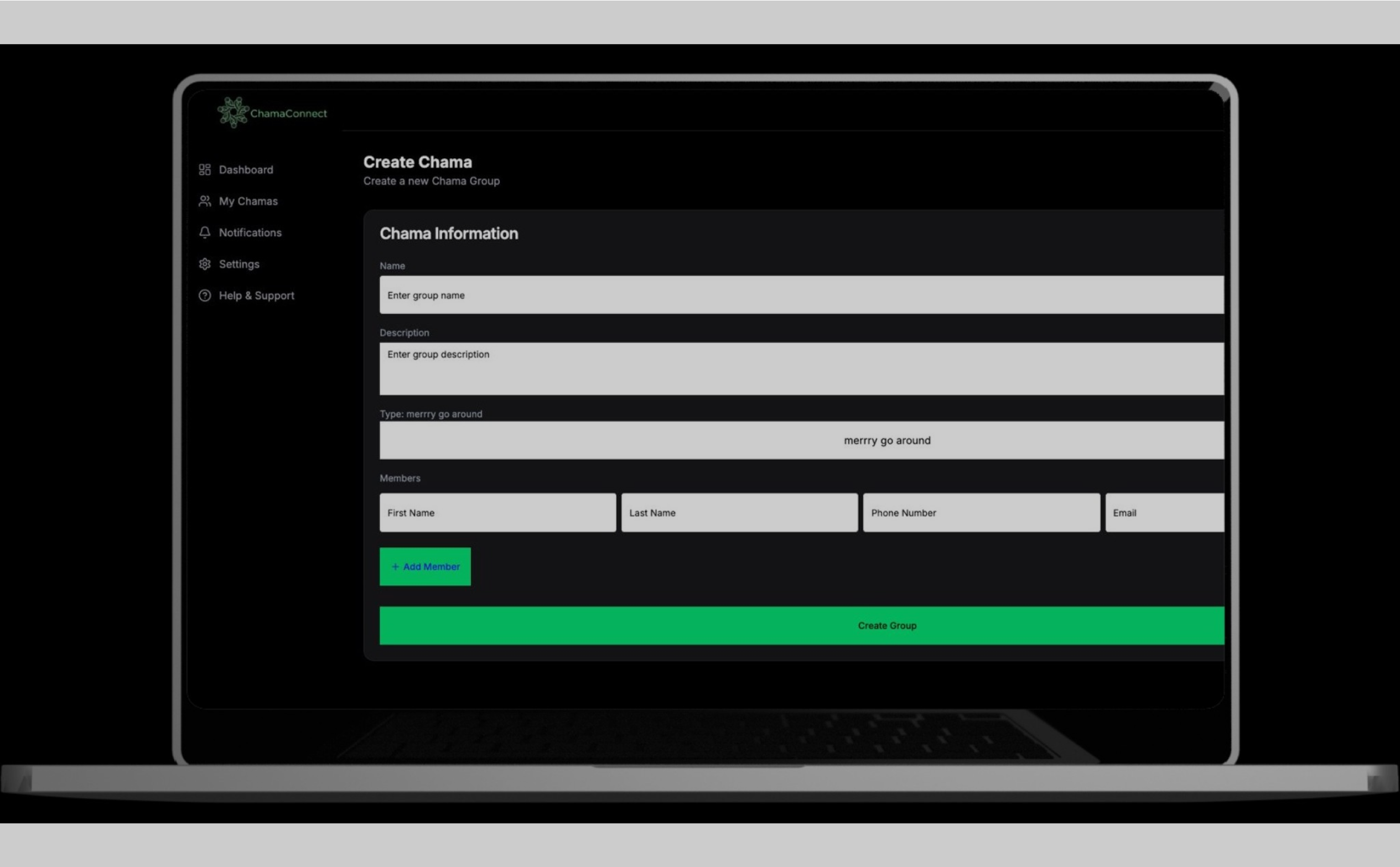This screenshot has width=1400, height=867.
Task: Click the Help & Support question icon
Action: pos(205,295)
